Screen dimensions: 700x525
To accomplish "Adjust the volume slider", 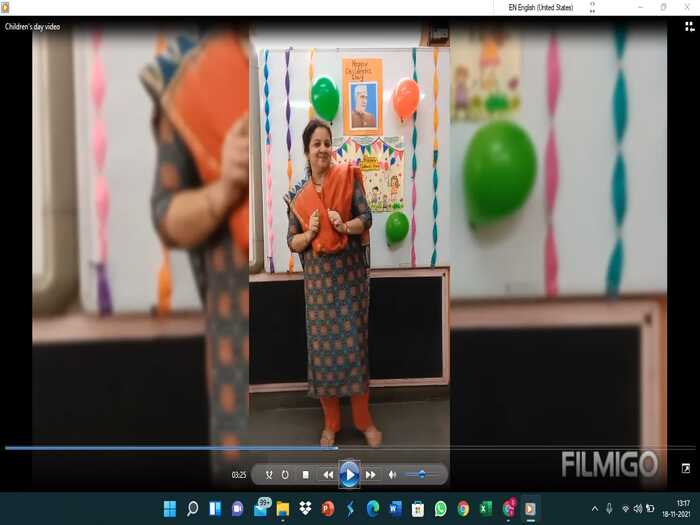I will point(421,475).
